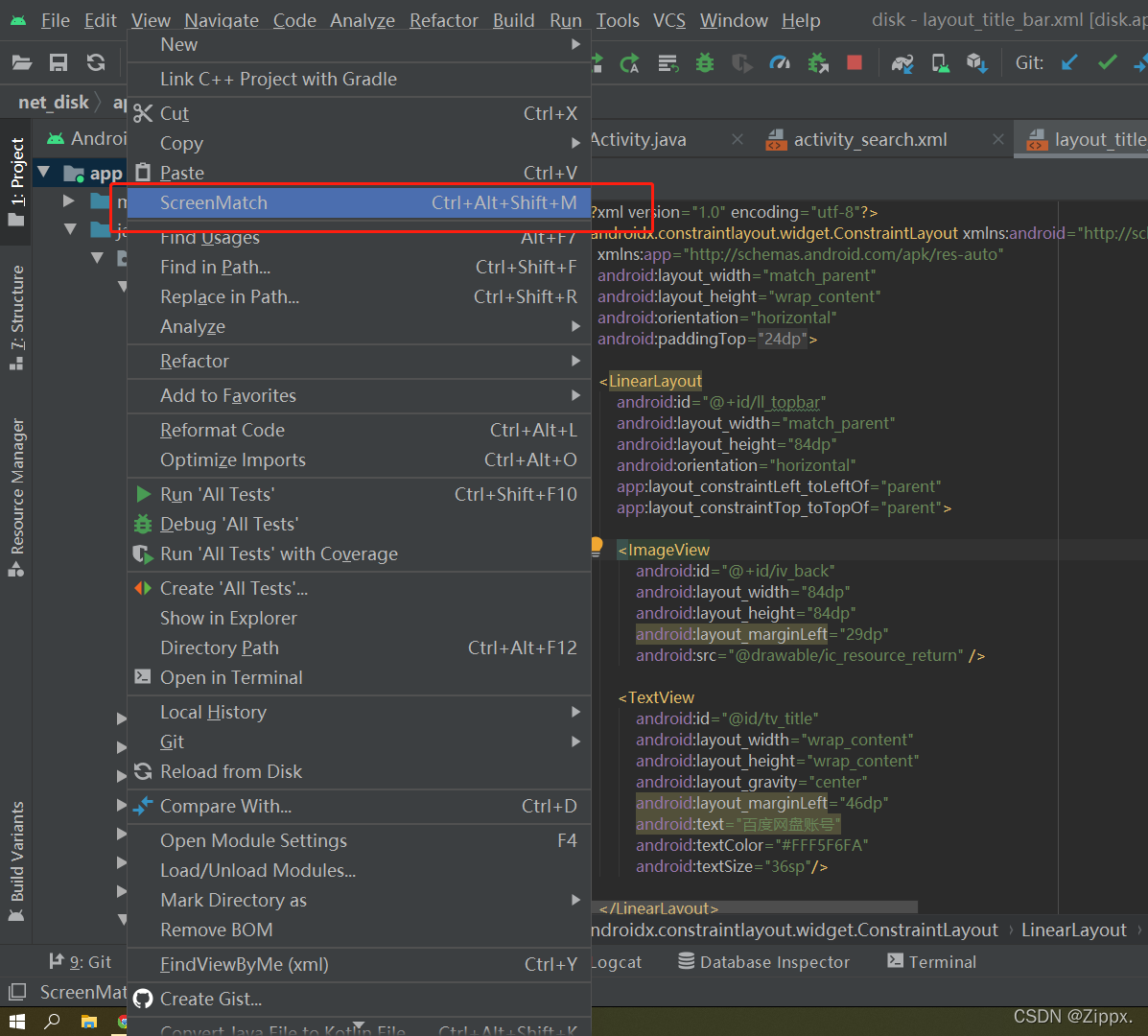
Task: Collapse the app module tree node
Action: click(44, 173)
